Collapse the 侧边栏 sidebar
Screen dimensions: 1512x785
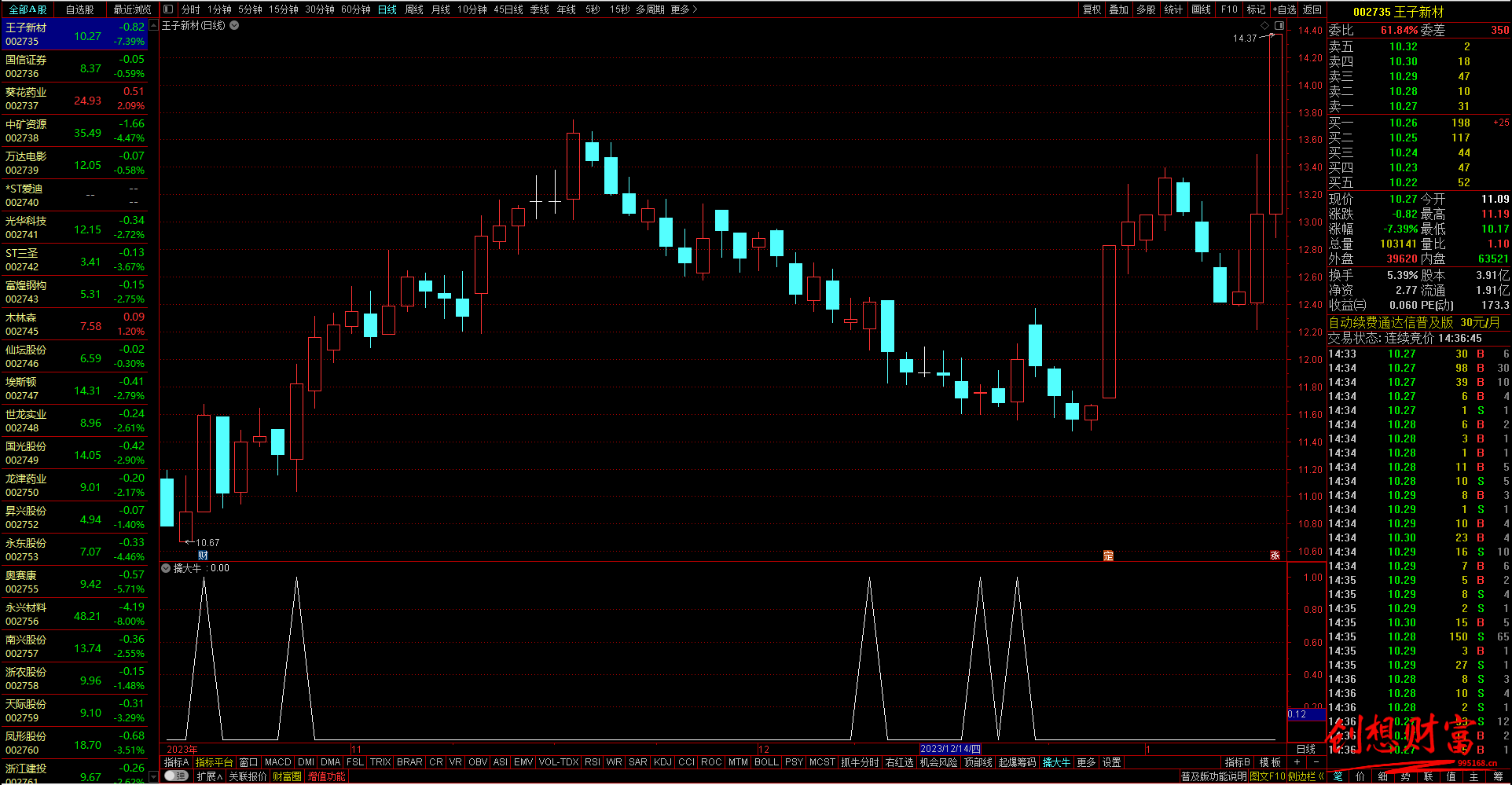1305,776
